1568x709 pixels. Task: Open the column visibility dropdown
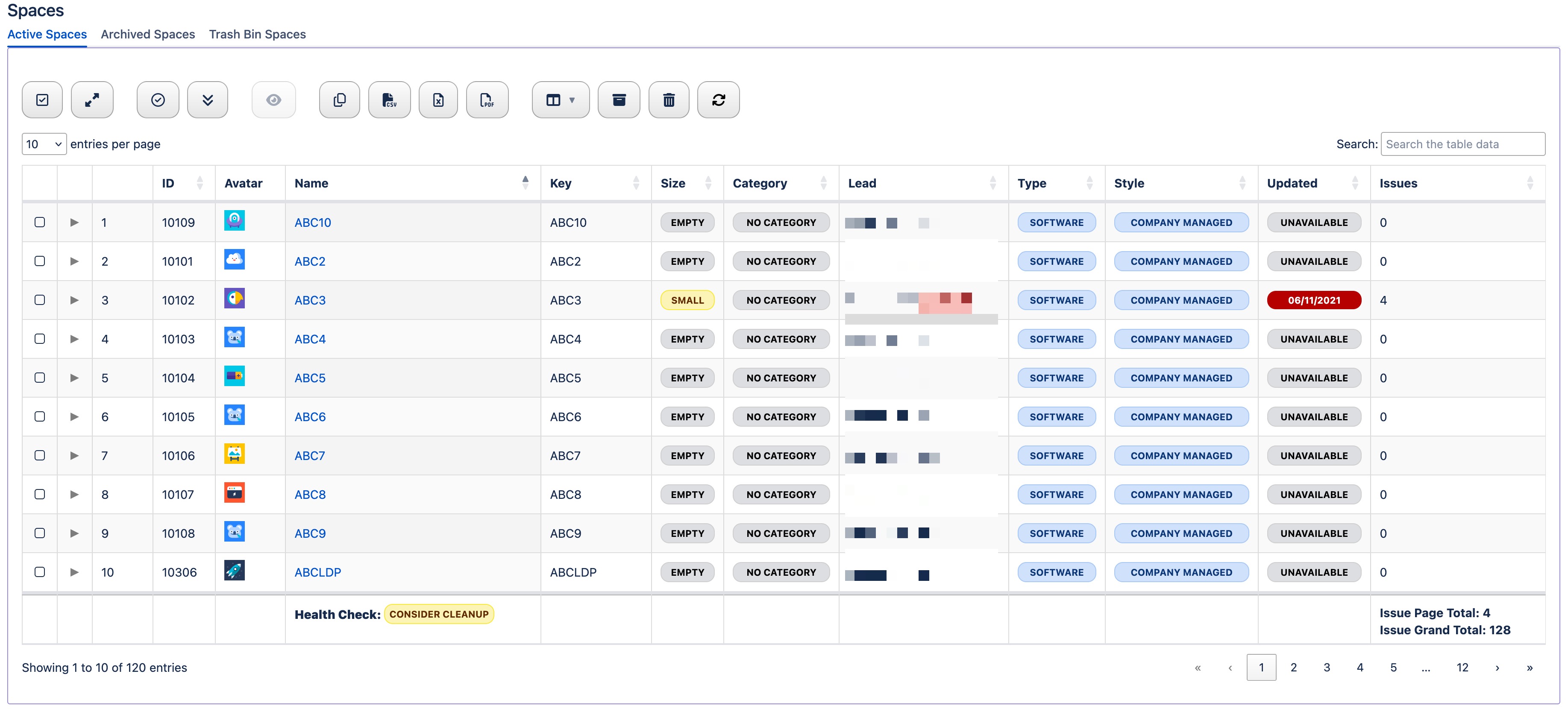click(560, 100)
